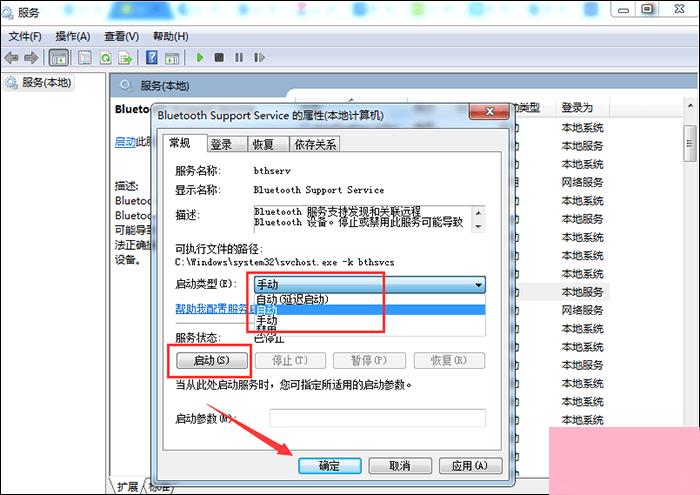Viewport: 700px width, 495px height.
Task: Click the 启动 link in the left description pane
Action: [x=125, y=142]
